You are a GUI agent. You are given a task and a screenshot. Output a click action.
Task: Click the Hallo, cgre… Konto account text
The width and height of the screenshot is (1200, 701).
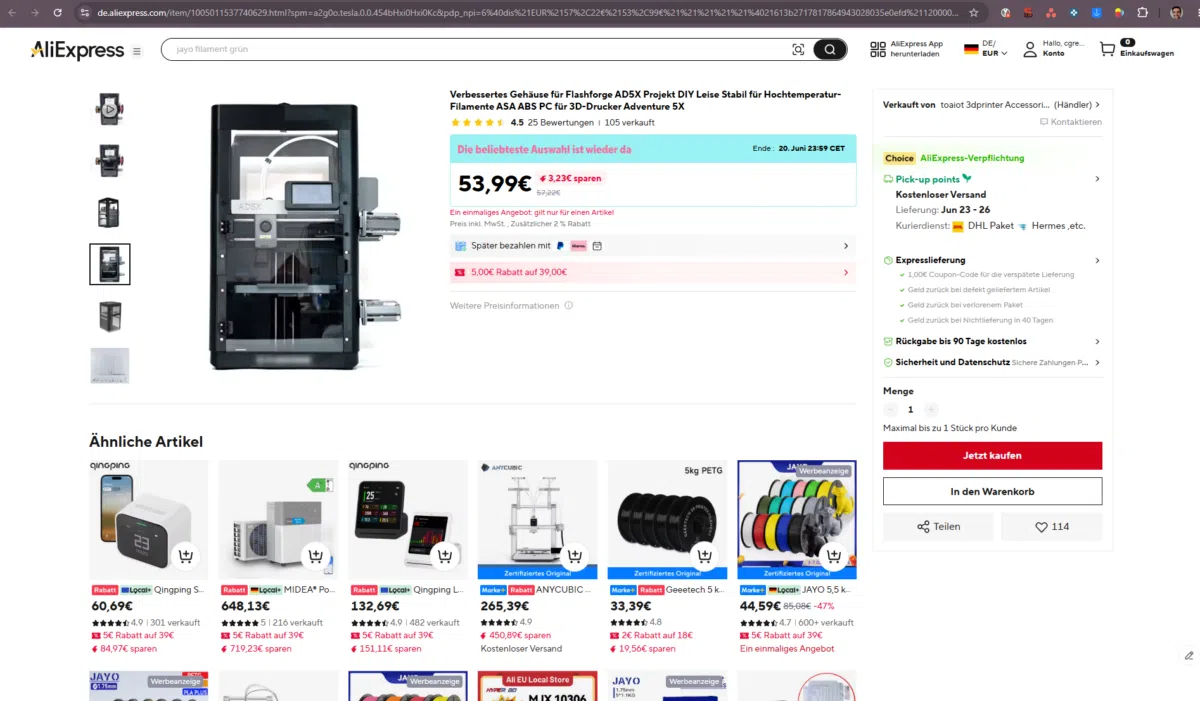[1063, 49]
